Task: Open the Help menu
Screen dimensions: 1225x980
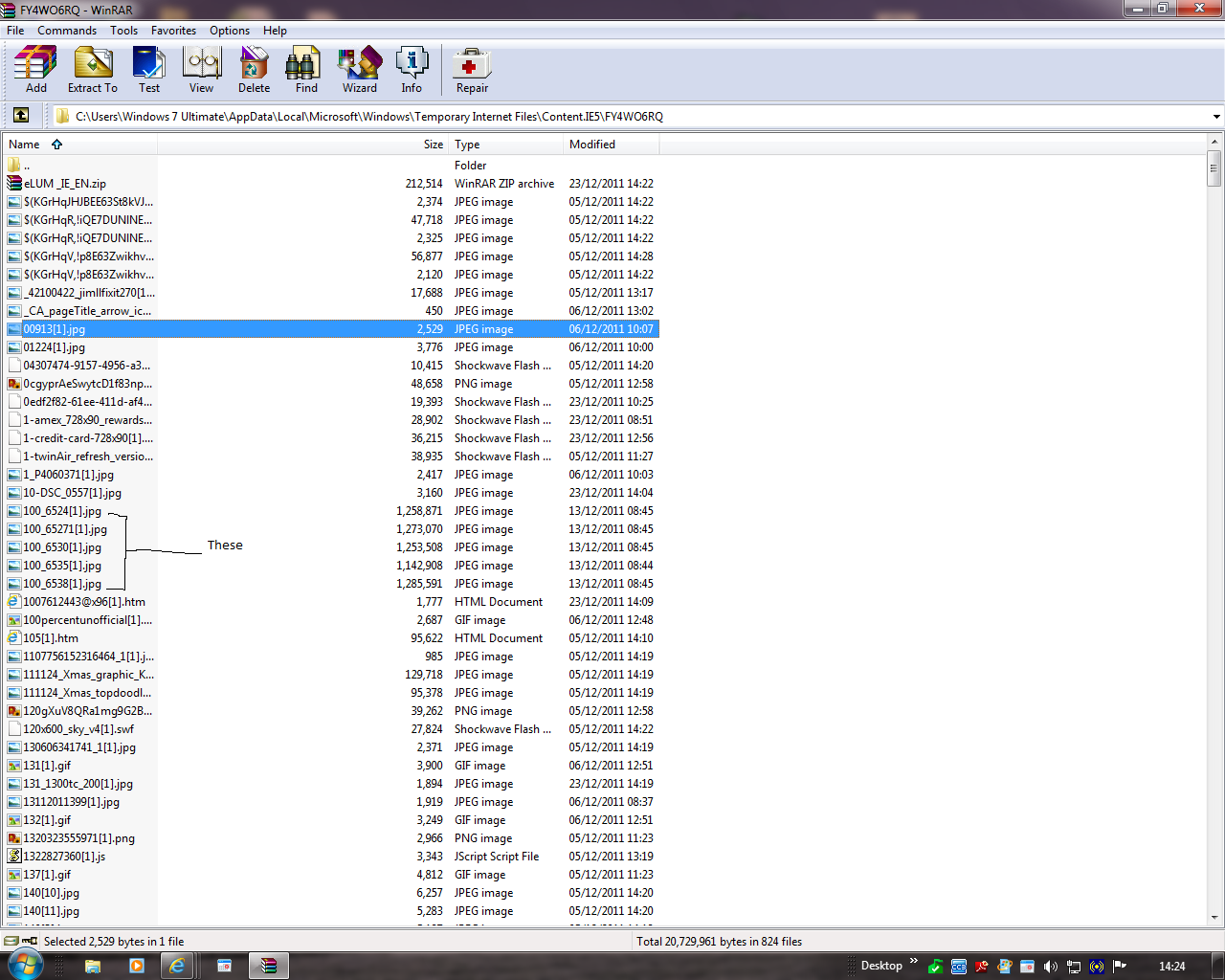Action: [x=275, y=31]
